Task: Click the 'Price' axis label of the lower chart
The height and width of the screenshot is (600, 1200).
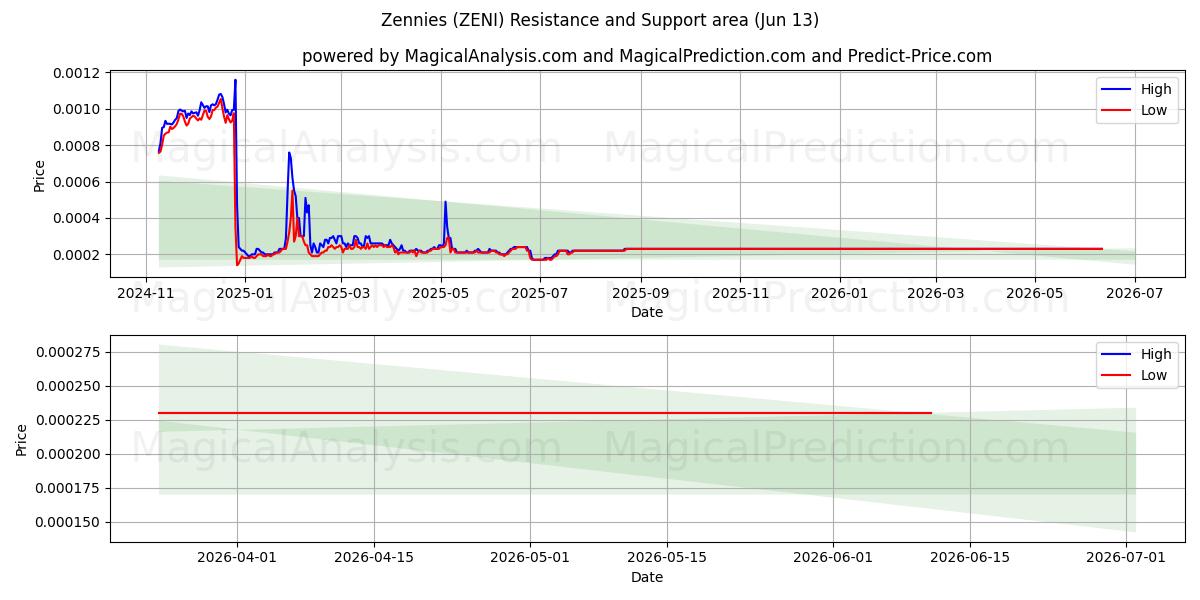Action: [x=22, y=439]
